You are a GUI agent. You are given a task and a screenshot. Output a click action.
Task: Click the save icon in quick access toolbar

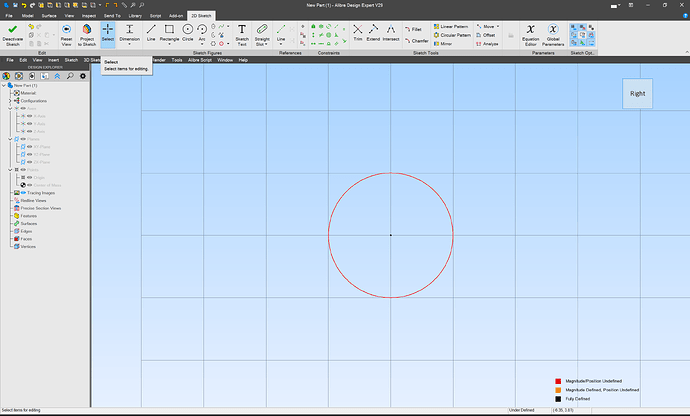coord(15,5)
